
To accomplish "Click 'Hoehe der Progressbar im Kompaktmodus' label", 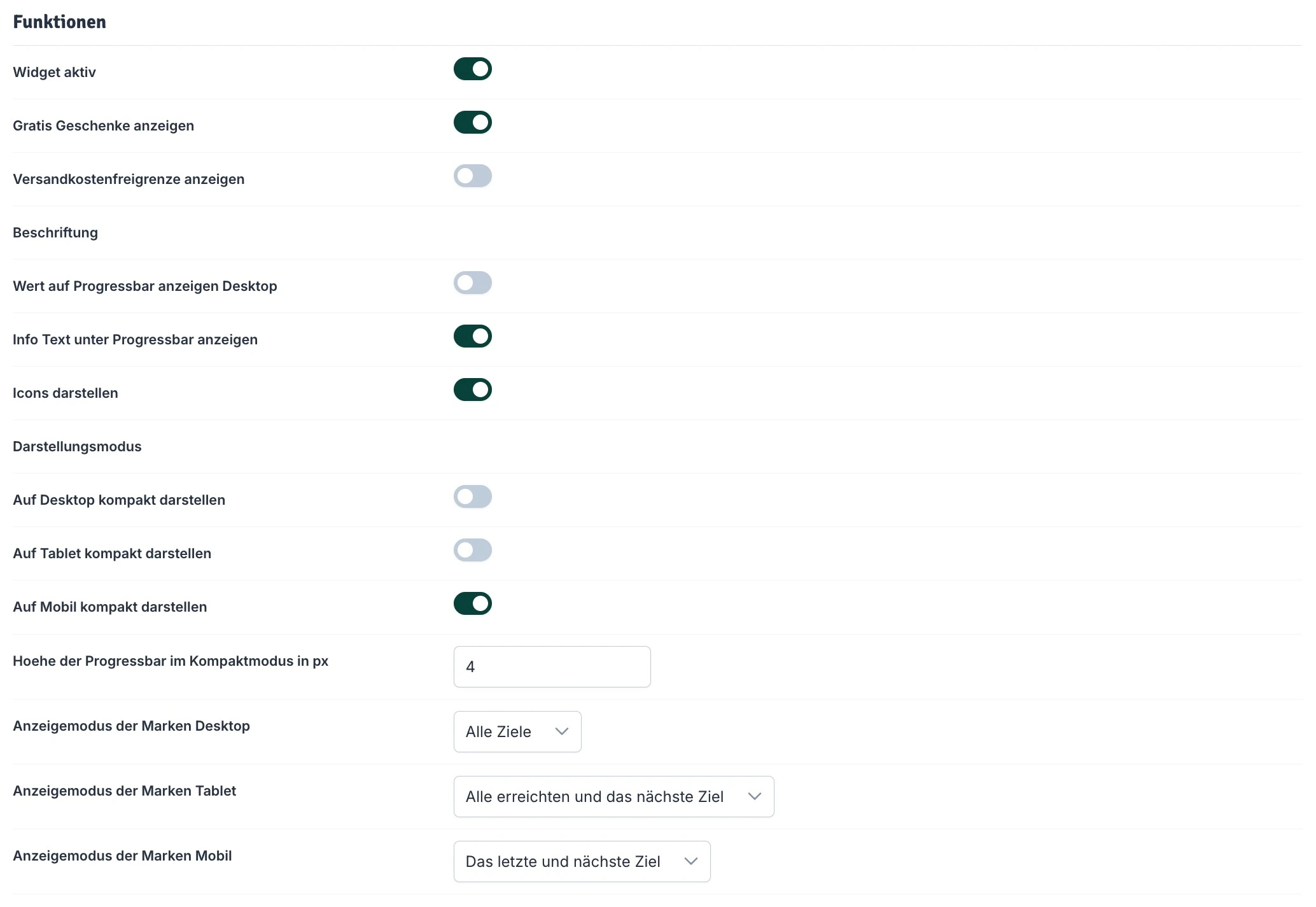I will pos(171,661).
